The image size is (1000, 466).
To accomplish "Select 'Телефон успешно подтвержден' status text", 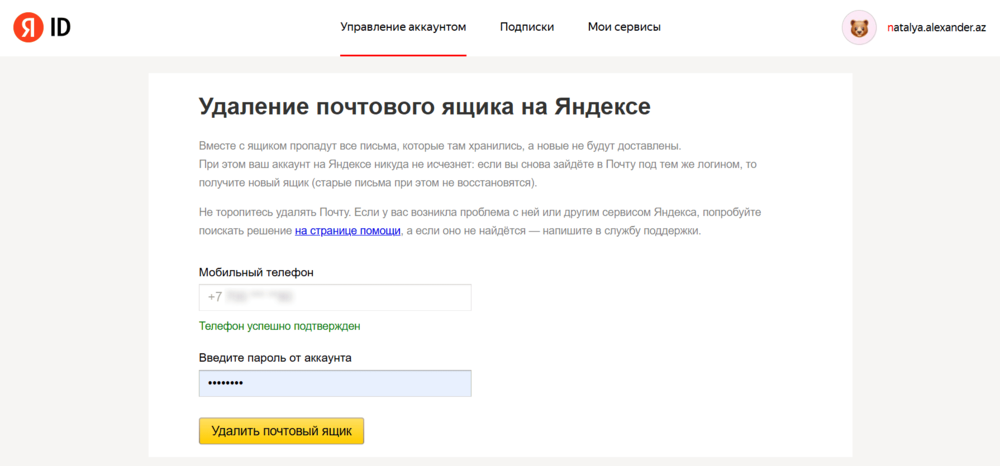I will [280, 326].
